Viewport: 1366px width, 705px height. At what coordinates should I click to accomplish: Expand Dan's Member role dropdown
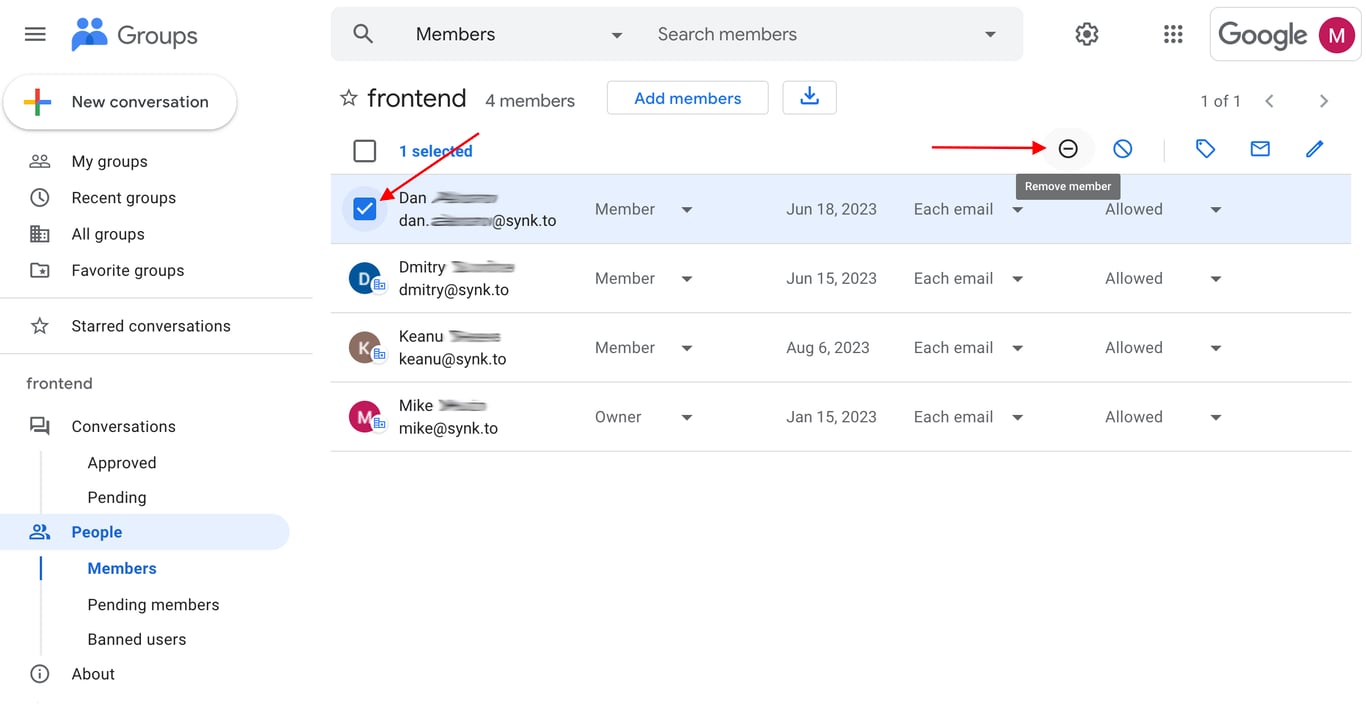(687, 210)
